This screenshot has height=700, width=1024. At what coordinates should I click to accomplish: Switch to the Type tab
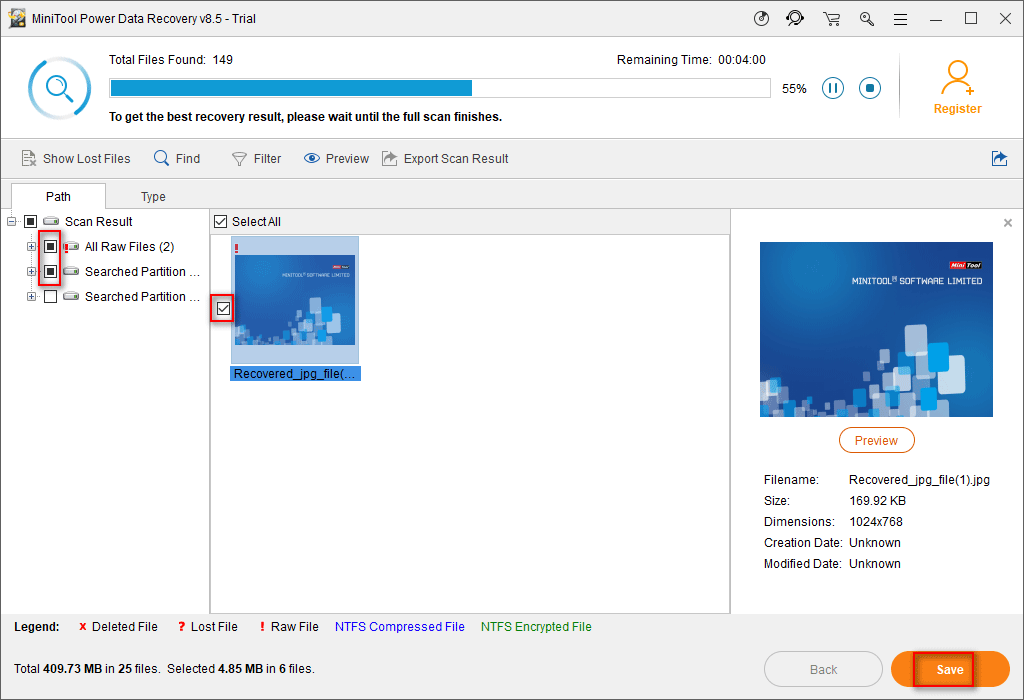click(153, 196)
